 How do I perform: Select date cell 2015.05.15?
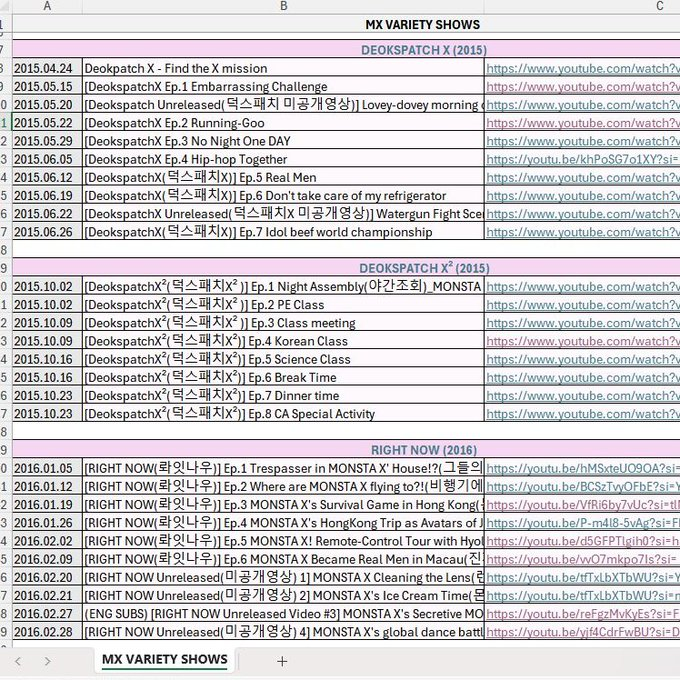pyautogui.click(x=47, y=87)
